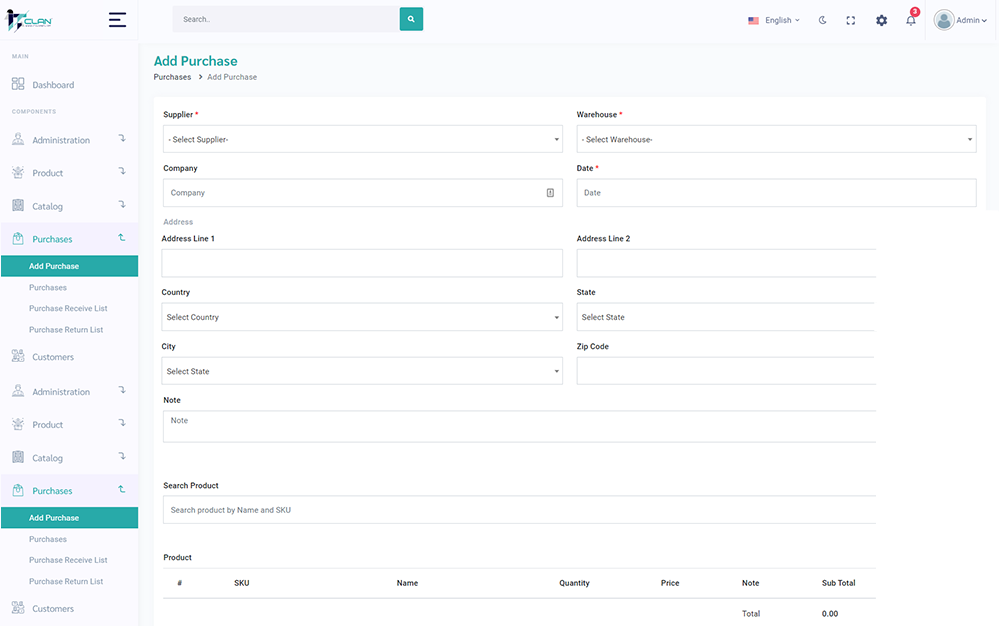Toggle the hamburger sidebar menu icon
This screenshot has height=626, width=999.
coord(117,20)
